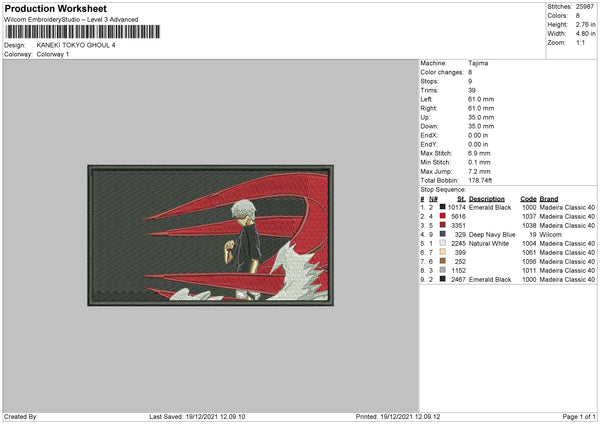Click the Page 1 of 1 label

579,417
